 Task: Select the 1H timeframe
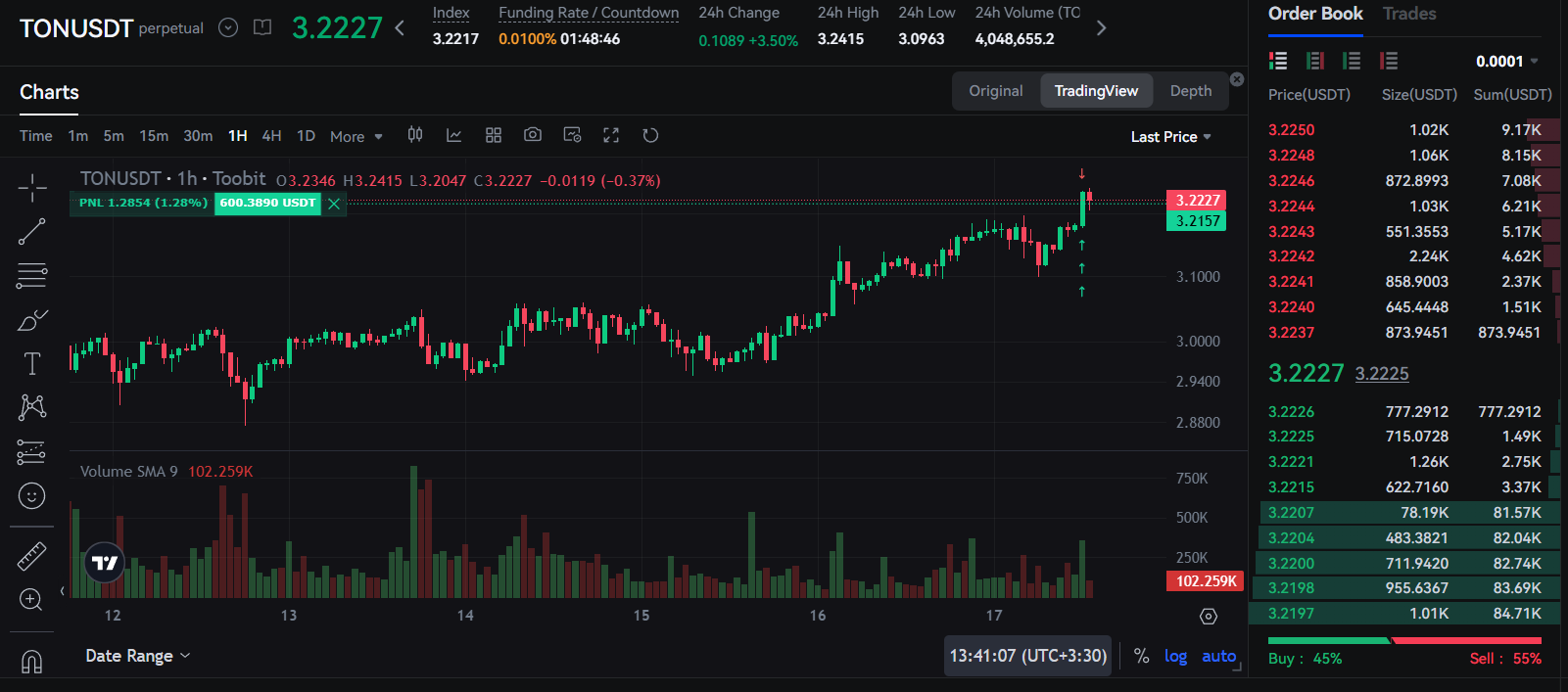point(238,136)
